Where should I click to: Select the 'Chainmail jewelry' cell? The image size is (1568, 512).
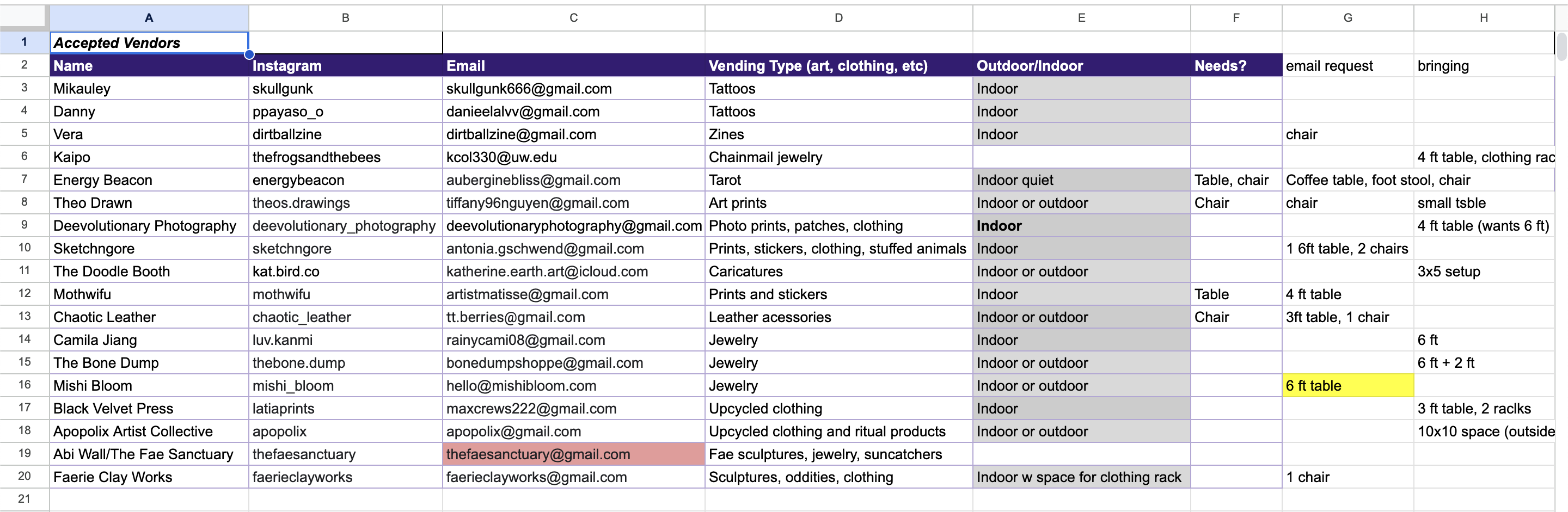[x=839, y=157]
